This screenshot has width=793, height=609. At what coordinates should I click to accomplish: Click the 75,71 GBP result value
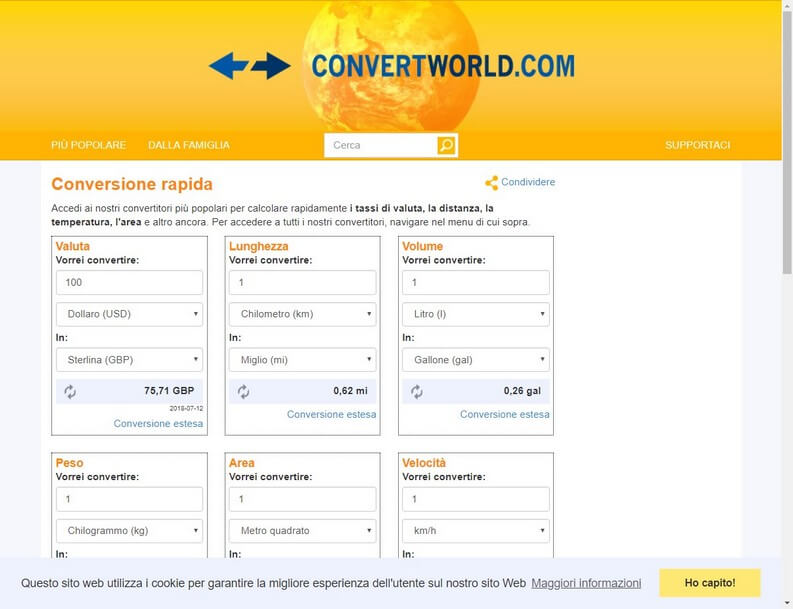(x=169, y=391)
